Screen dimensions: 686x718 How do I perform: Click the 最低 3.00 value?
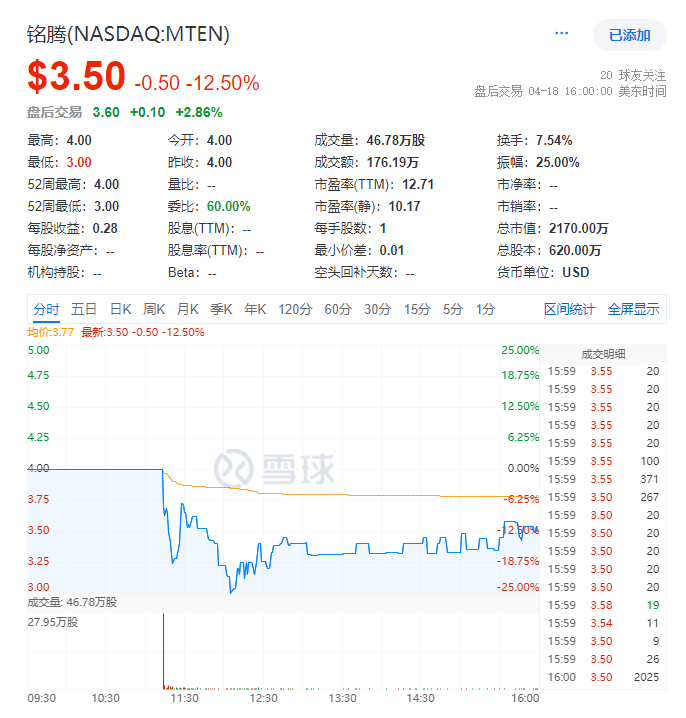[x=79, y=162]
